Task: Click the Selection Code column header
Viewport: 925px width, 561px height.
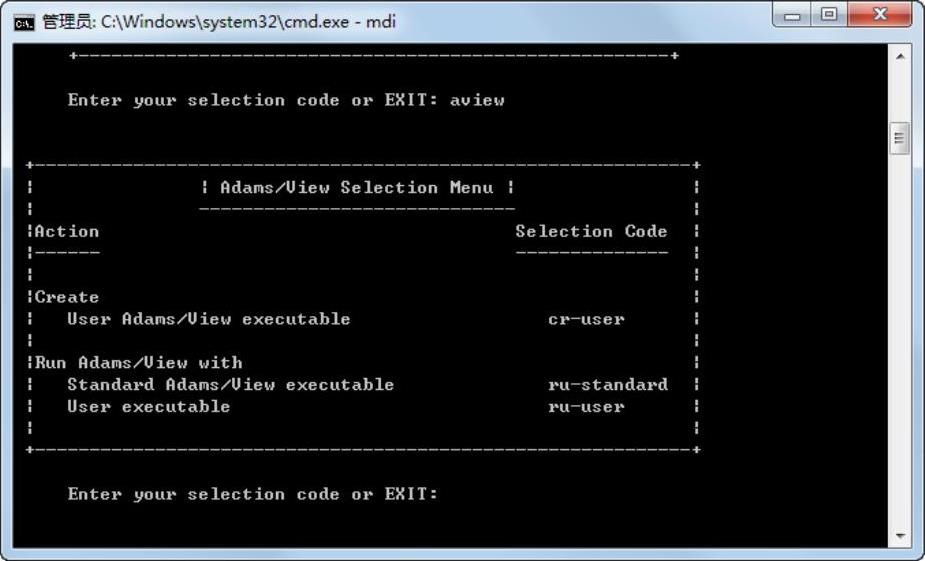Action: coord(590,232)
